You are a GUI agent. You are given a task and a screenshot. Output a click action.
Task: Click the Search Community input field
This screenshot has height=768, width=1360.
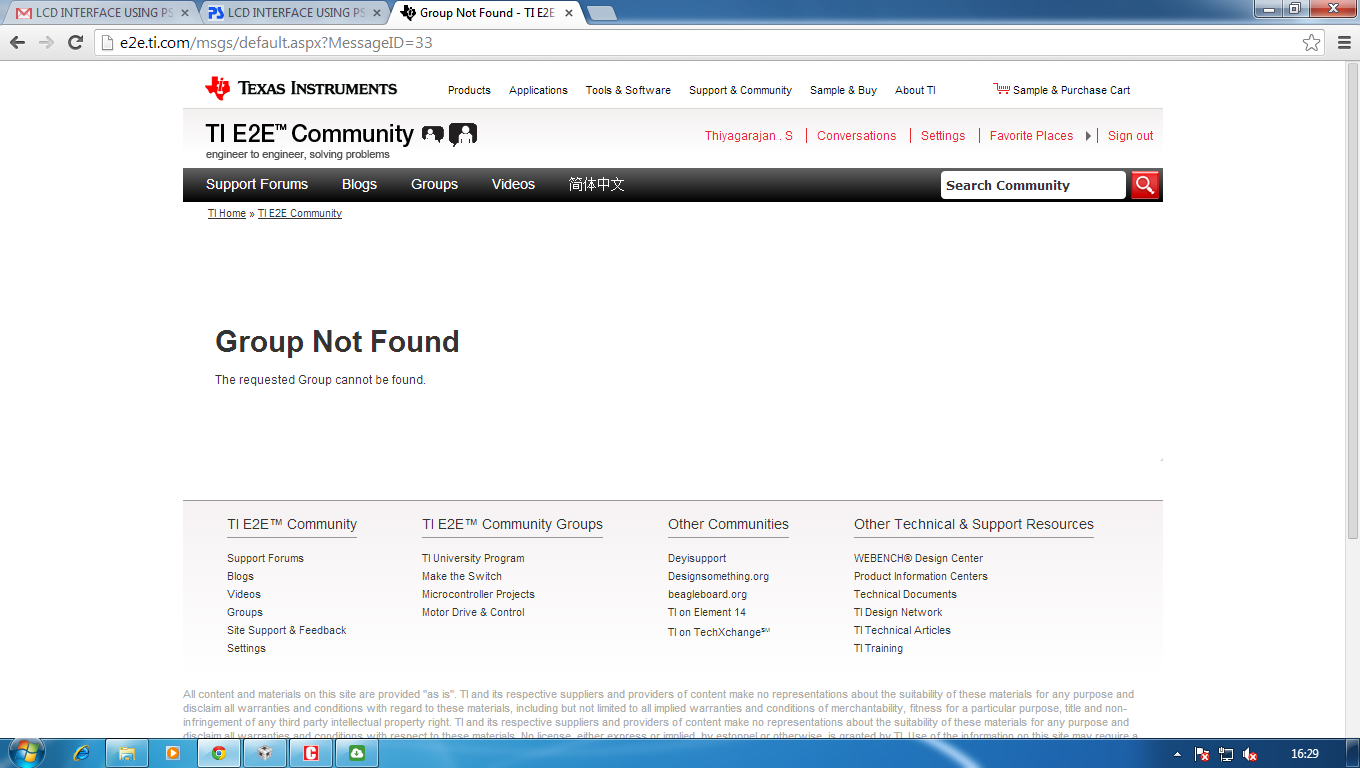1033,185
